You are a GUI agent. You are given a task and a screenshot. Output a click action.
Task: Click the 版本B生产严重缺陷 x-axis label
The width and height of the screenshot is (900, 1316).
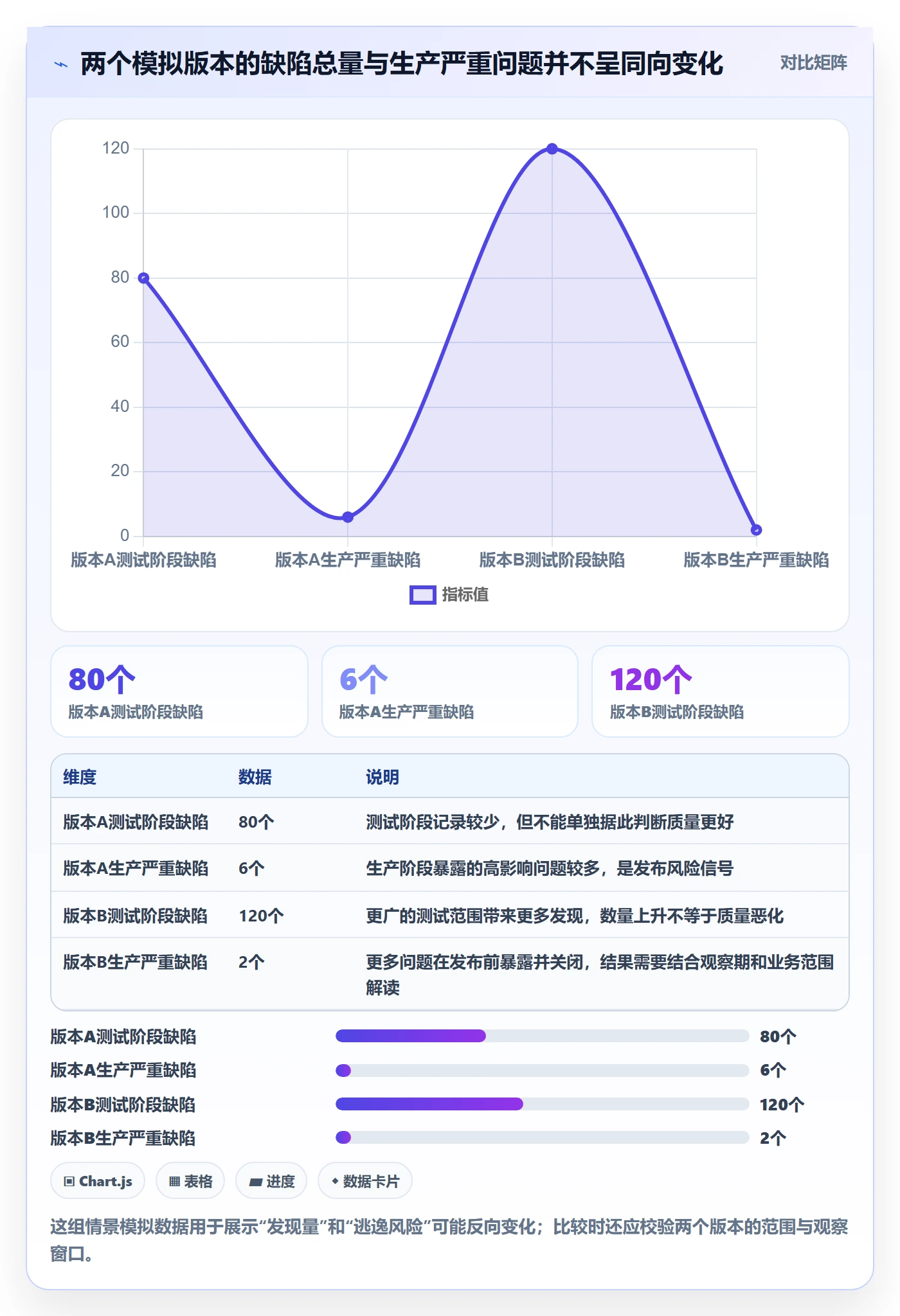tap(756, 560)
